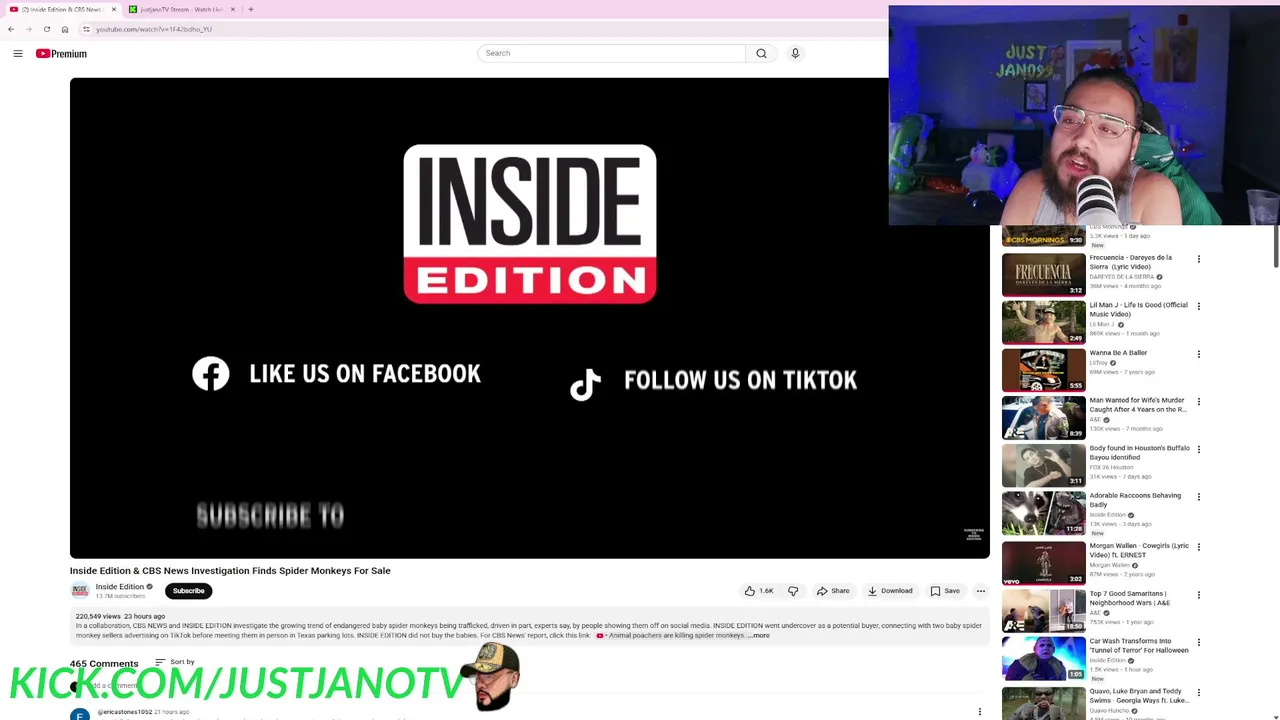Go back with browser back arrow
This screenshot has width=1280, height=720.
(12, 29)
